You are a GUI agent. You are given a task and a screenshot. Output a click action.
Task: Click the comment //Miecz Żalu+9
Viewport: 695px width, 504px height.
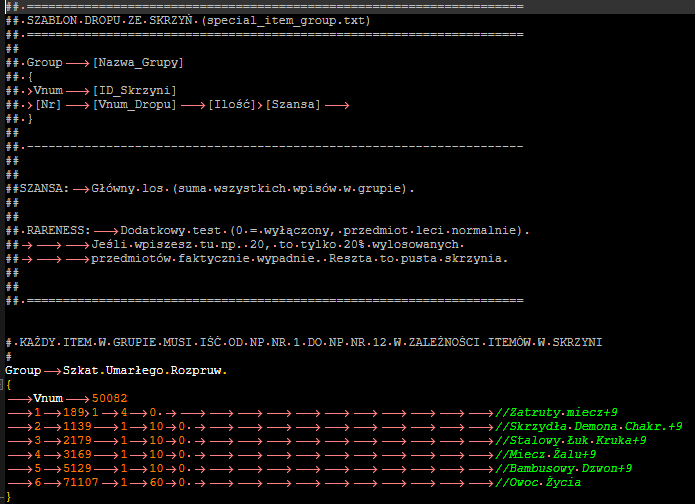click(x=546, y=454)
